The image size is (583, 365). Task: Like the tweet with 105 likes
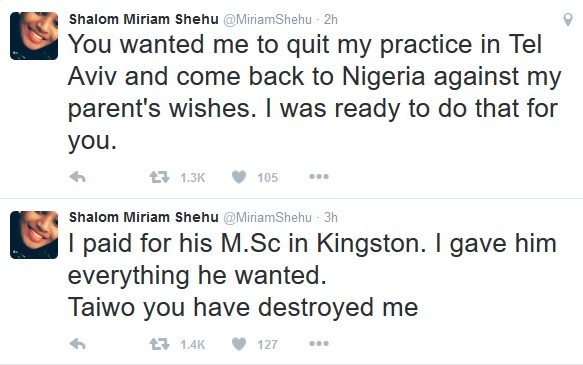[239, 177]
